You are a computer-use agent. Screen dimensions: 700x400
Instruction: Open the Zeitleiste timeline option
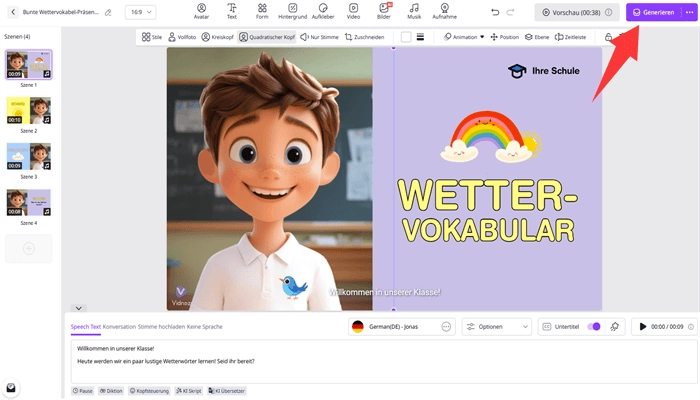pos(570,37)
